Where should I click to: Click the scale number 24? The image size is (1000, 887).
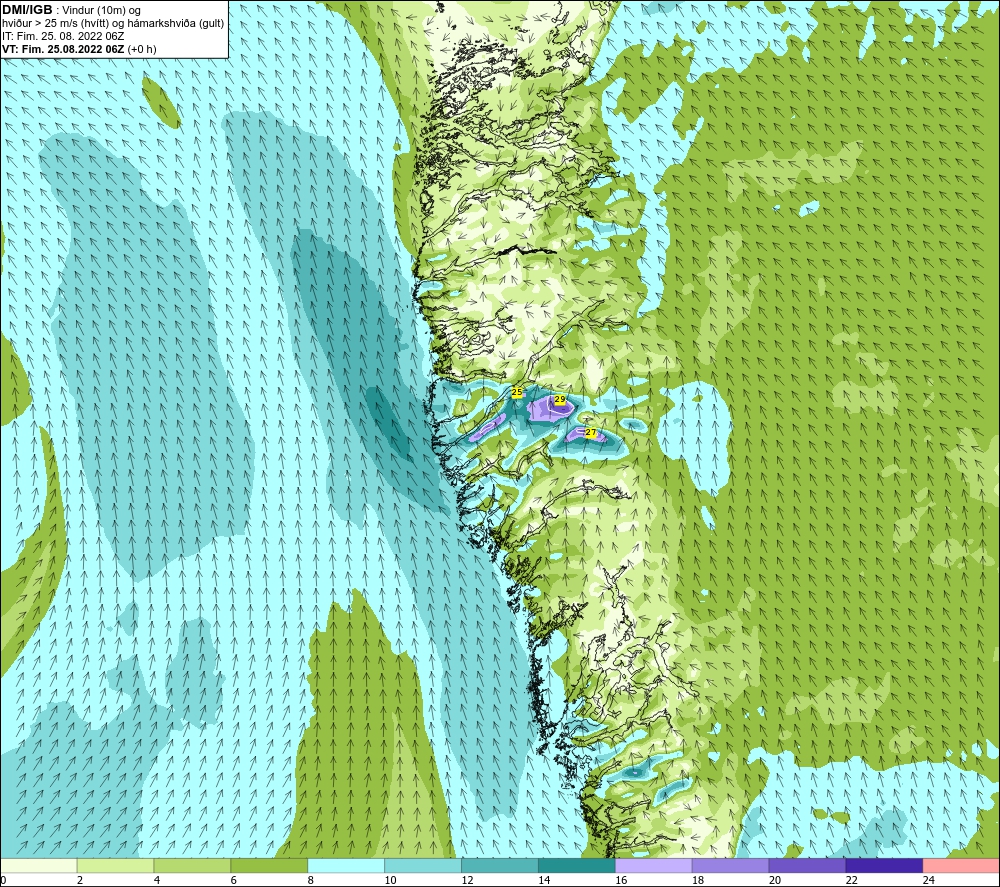929,880
